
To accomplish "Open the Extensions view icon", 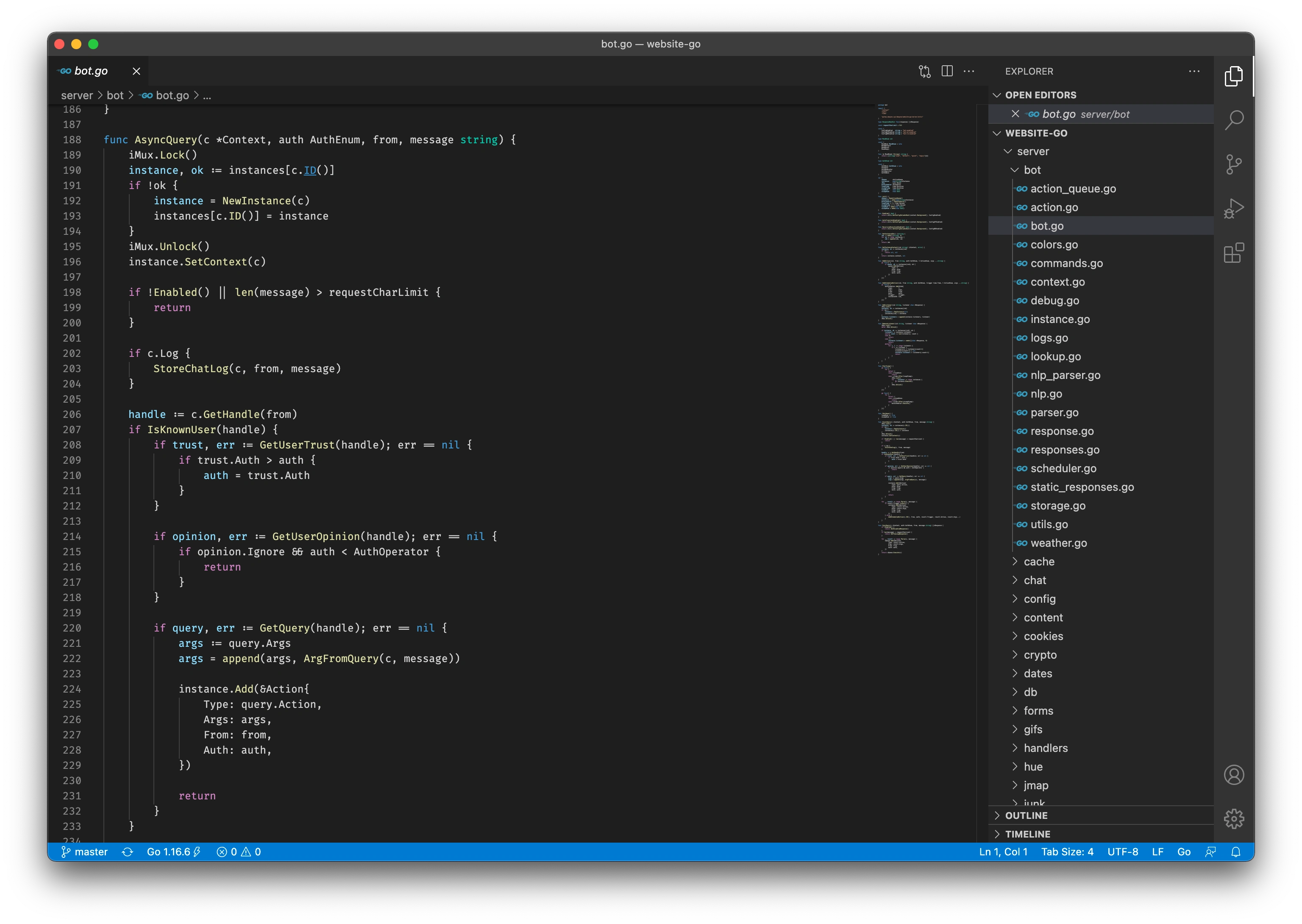I will tap(1233, 253).
